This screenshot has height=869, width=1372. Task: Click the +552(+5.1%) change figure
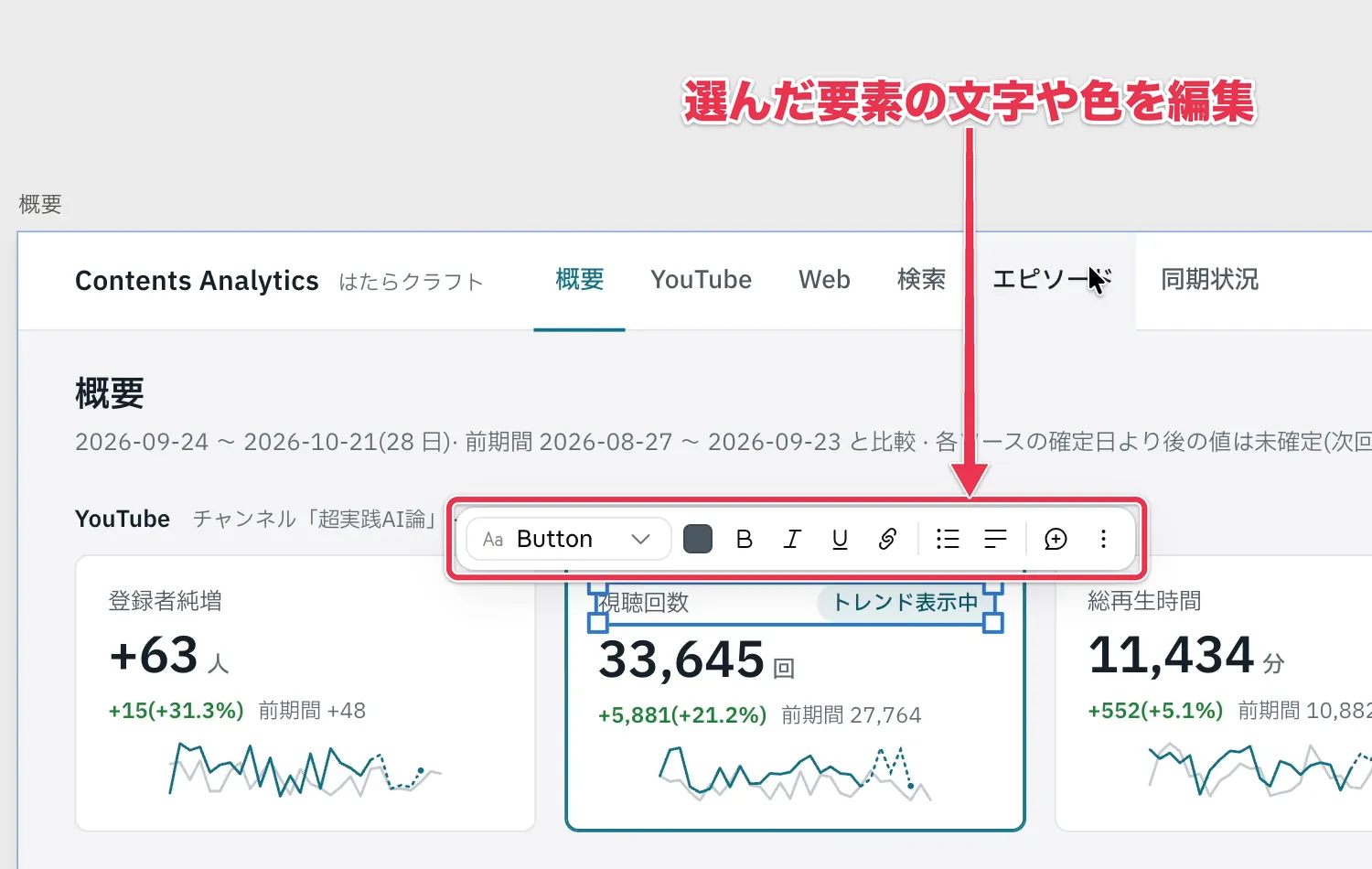point(1155,711)
